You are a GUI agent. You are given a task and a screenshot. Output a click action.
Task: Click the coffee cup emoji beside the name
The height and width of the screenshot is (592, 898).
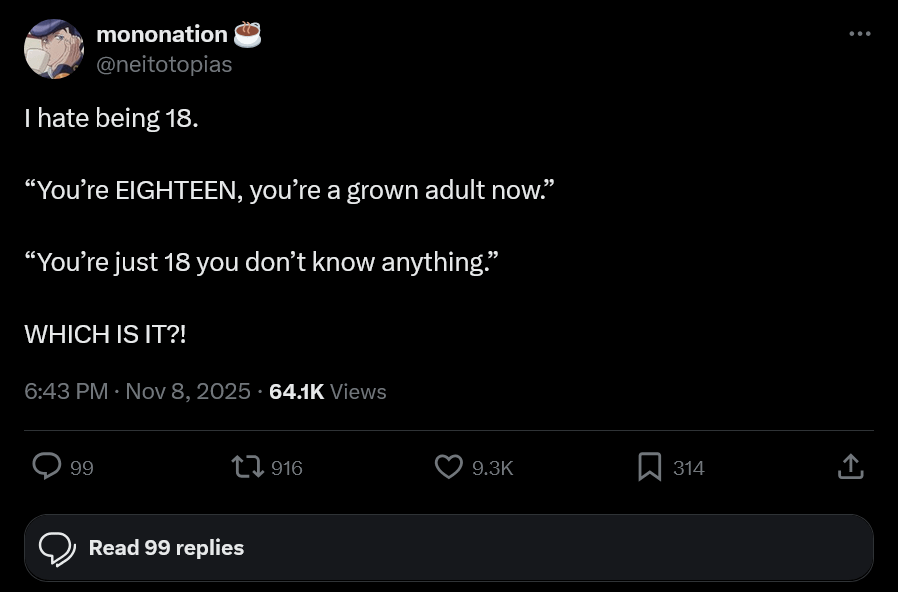click(x=247, y=35)
